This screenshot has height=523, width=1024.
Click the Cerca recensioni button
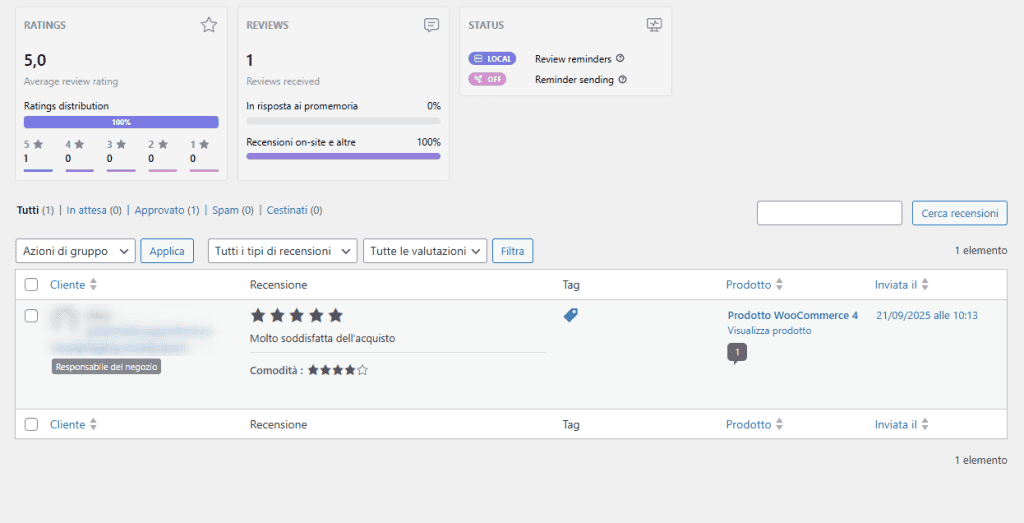tap(960, 213)
